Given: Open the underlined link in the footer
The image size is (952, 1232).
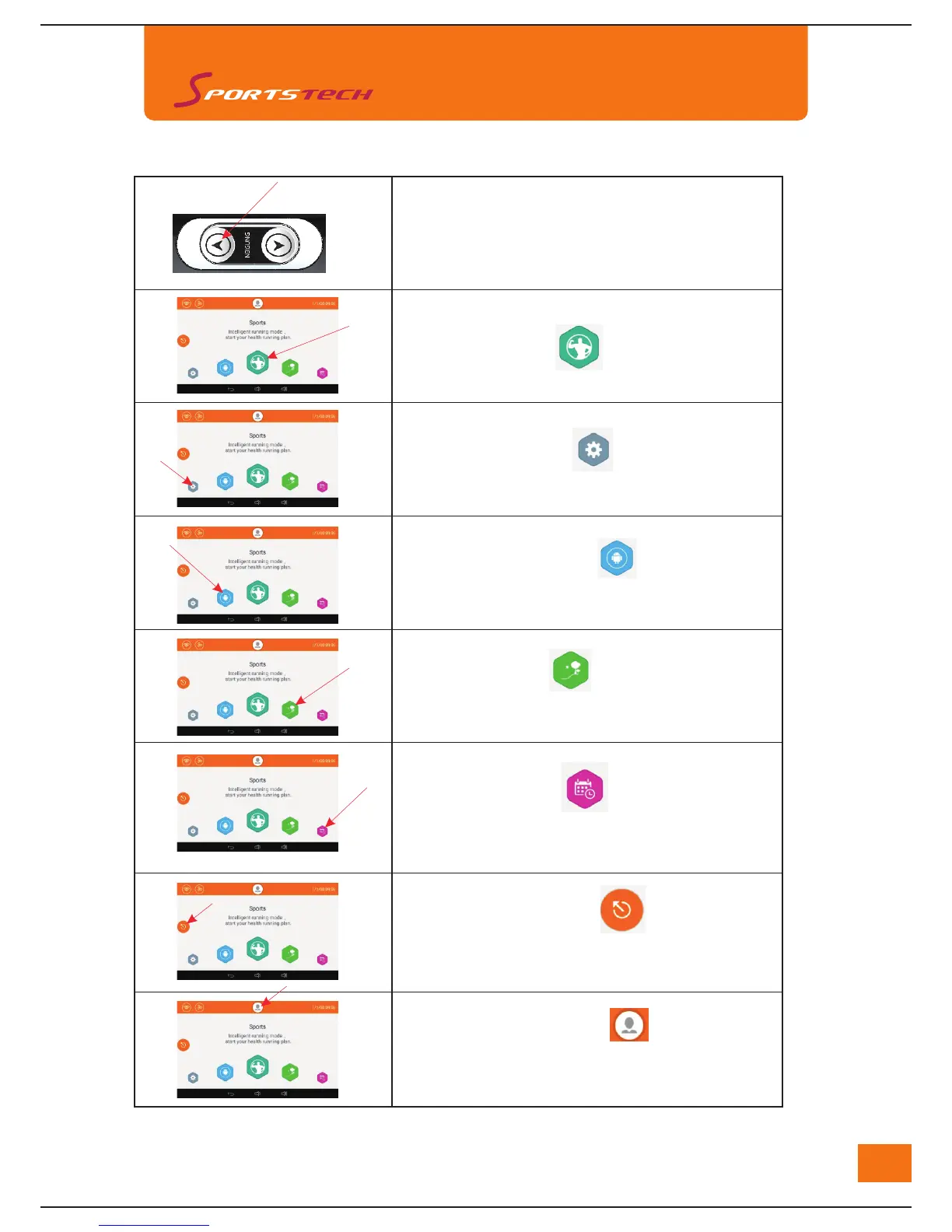Looking at the screenshot, I should 154,1224.
